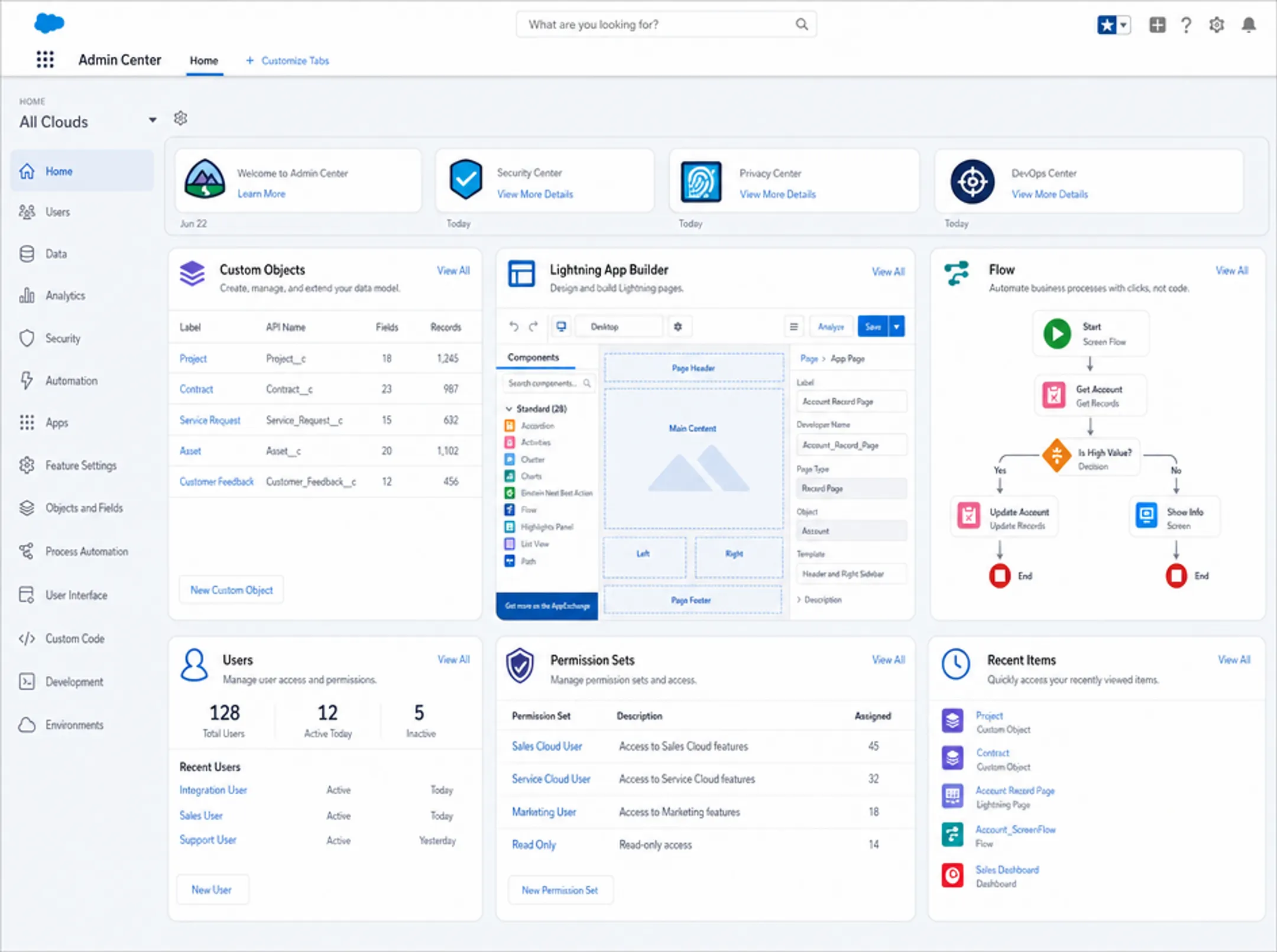This screenshot has height=952, width=1277.
Task: Click the orange Is High Value decision icon
Action: [x=1057, y=455]
